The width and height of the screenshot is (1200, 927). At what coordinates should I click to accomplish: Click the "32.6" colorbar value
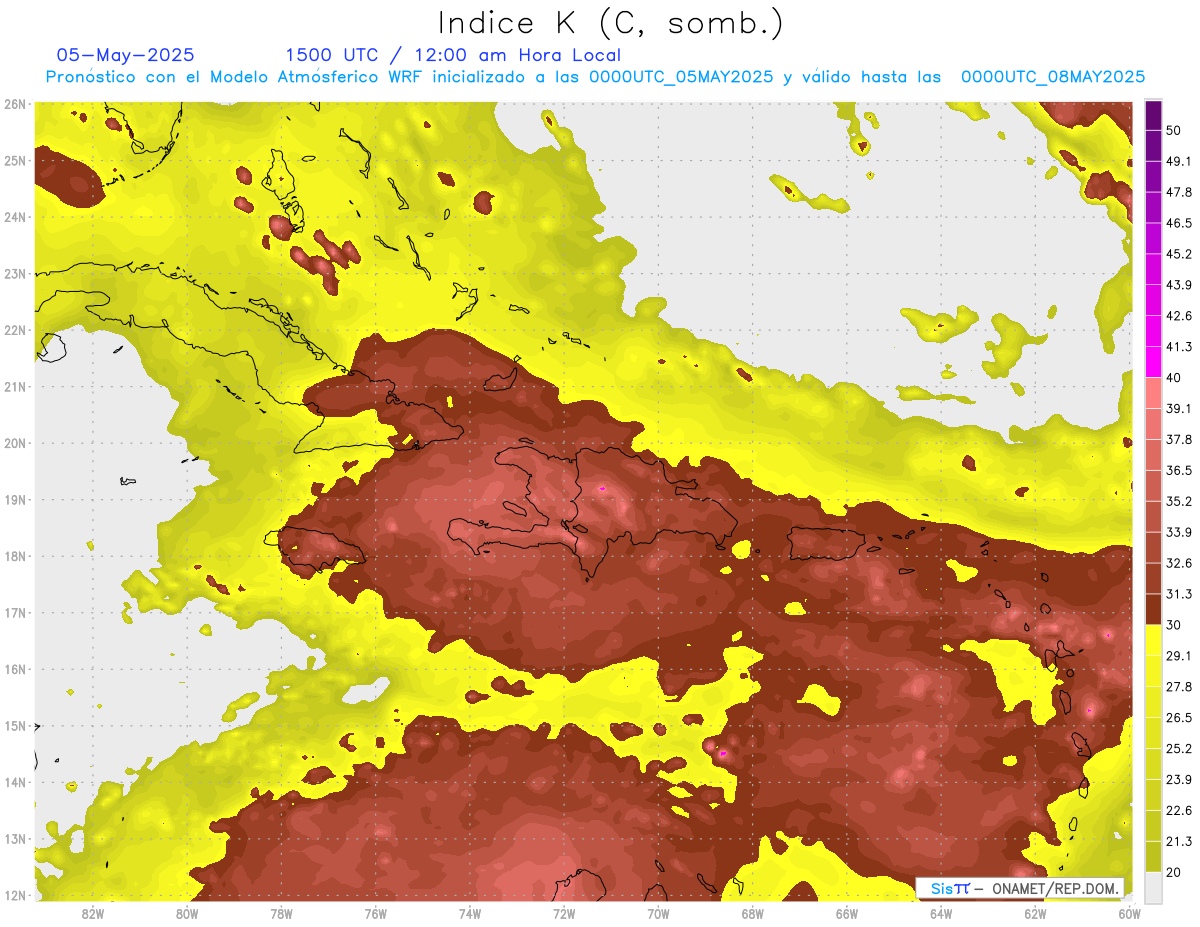coord(1177,563)
